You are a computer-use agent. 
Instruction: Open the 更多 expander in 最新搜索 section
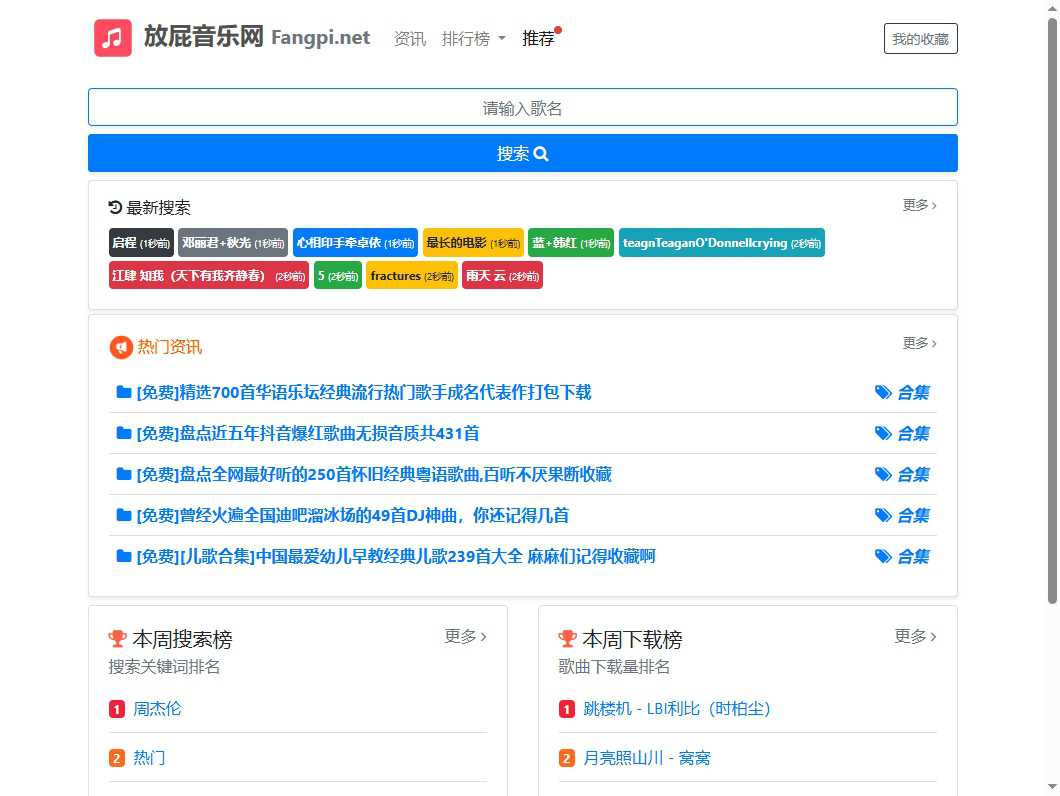[x=918, y=205]
